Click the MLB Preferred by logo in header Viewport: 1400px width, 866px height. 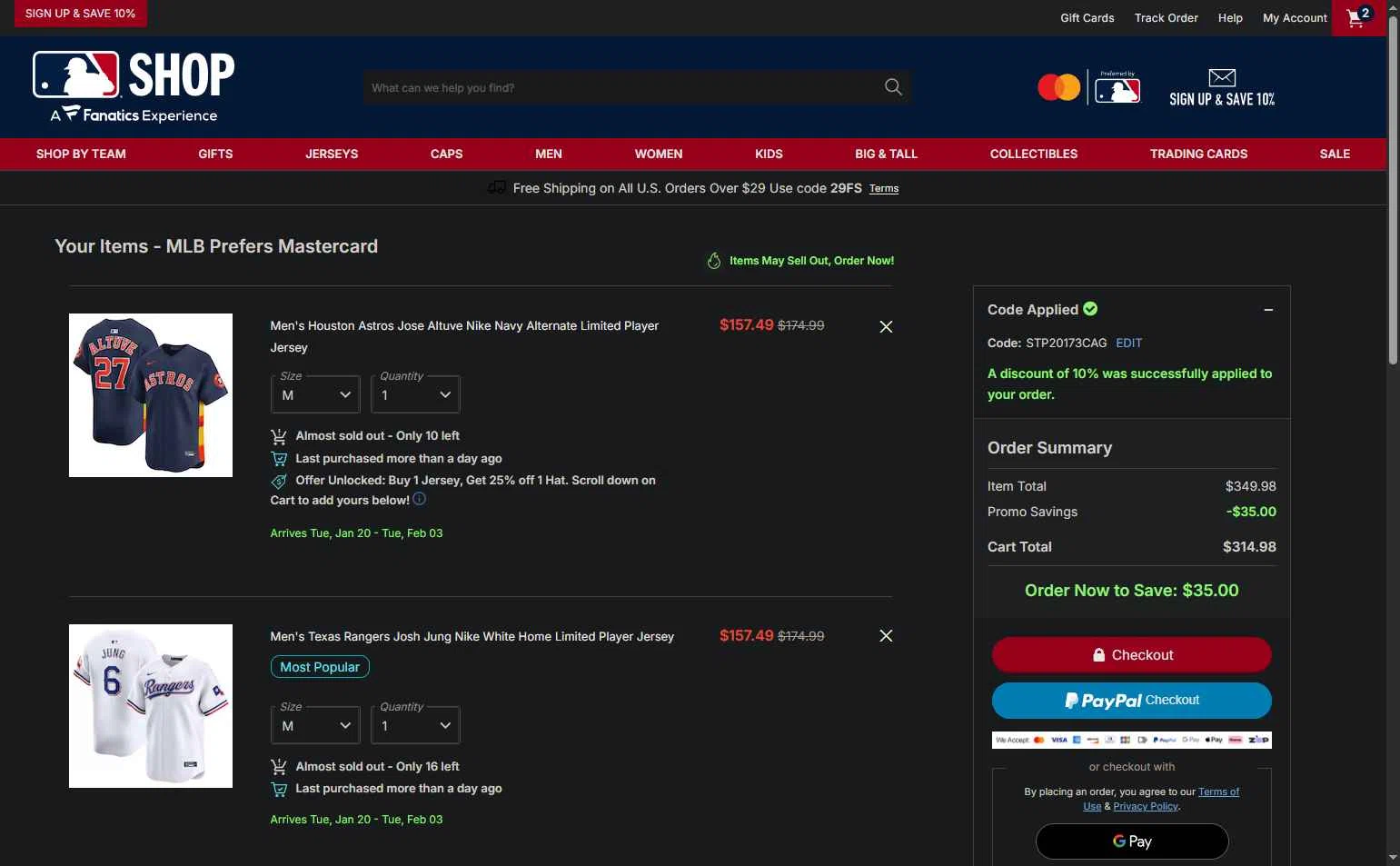tap(1117, 88)
